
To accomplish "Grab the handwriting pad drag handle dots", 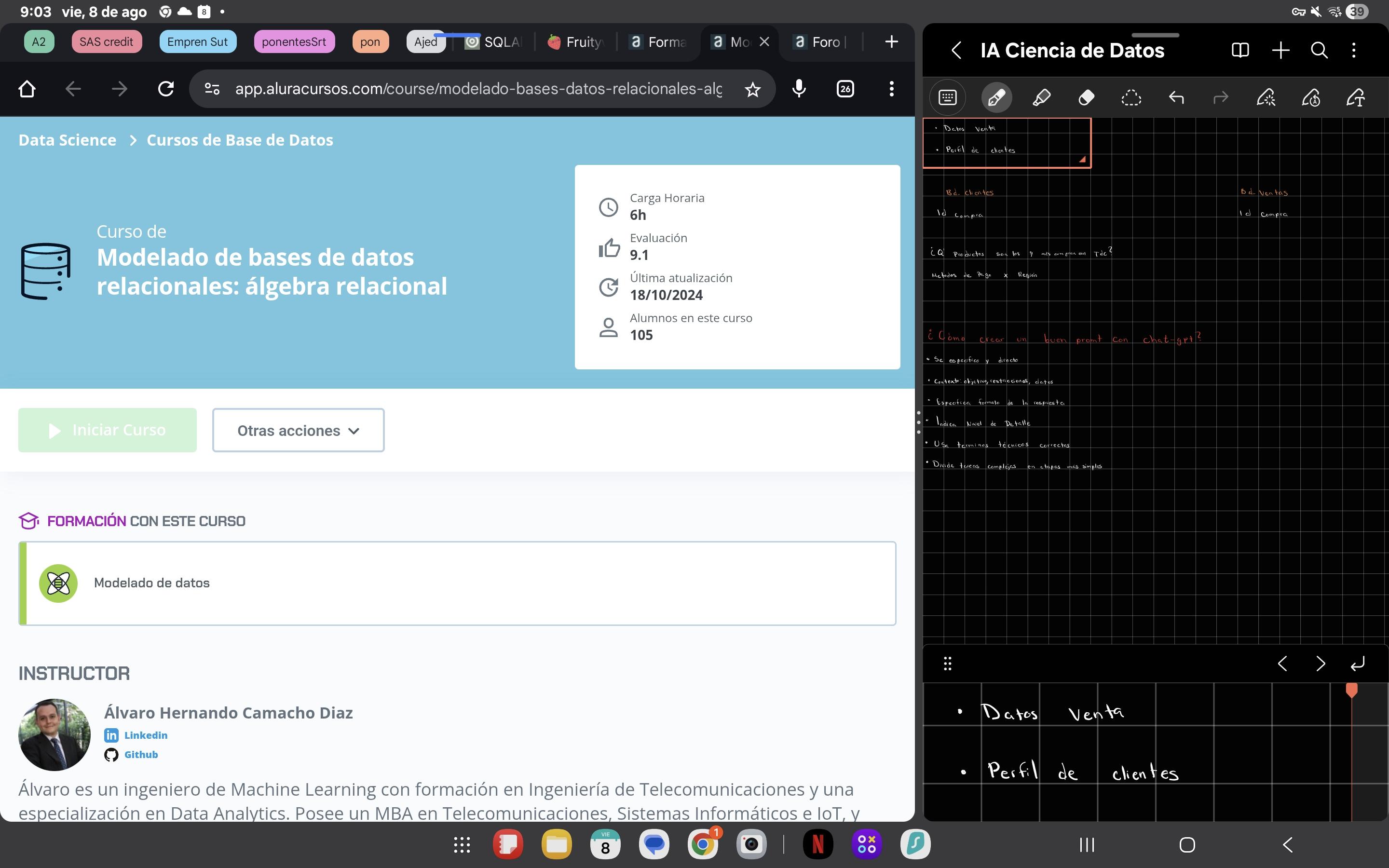I will (948, 664).
